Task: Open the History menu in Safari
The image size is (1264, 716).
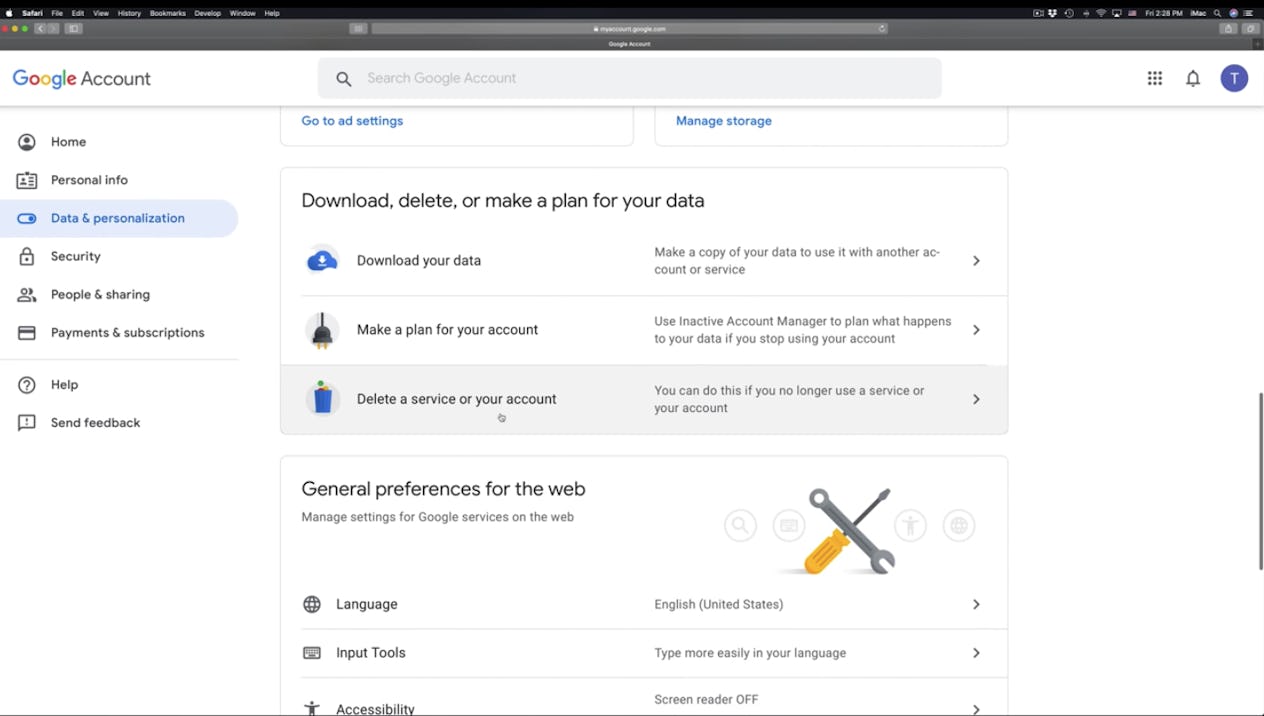Action: 129,13
